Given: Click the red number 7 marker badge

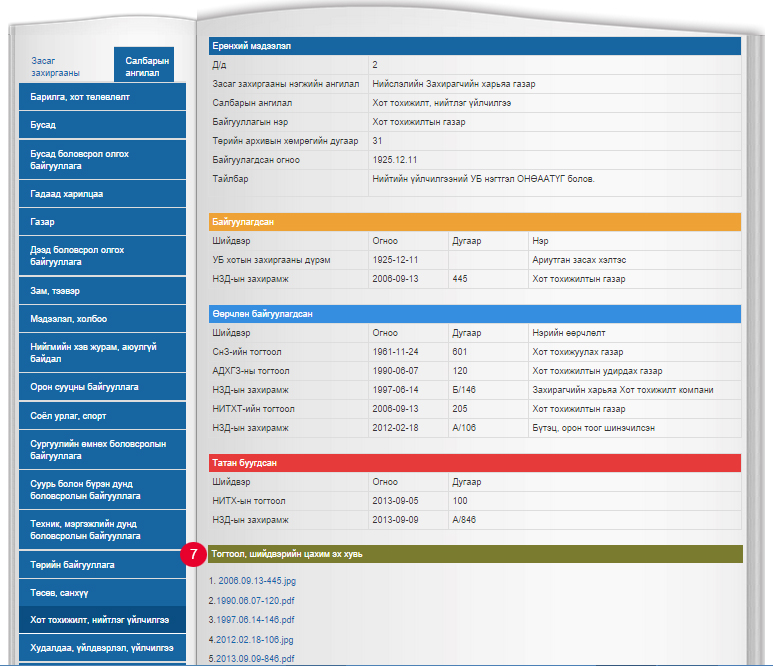Looking at the screenshot, I should (195, 554).
